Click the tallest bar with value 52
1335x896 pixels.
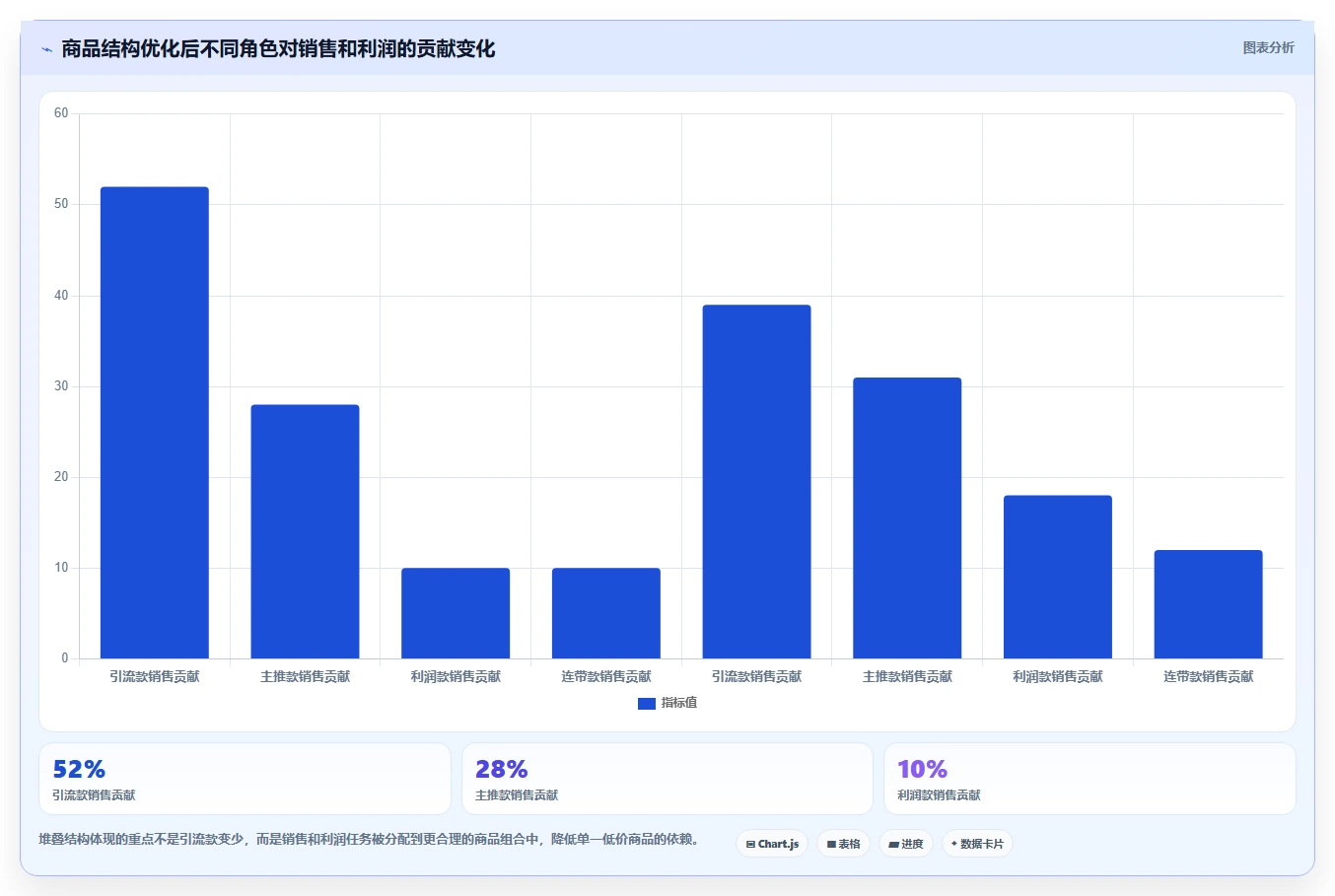155,423
